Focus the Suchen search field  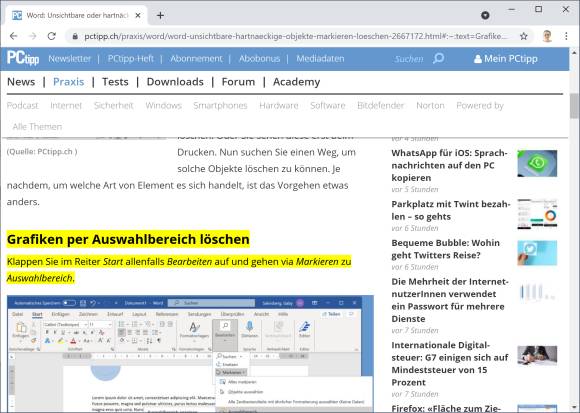pyautogui.click(x=409, y=59)
